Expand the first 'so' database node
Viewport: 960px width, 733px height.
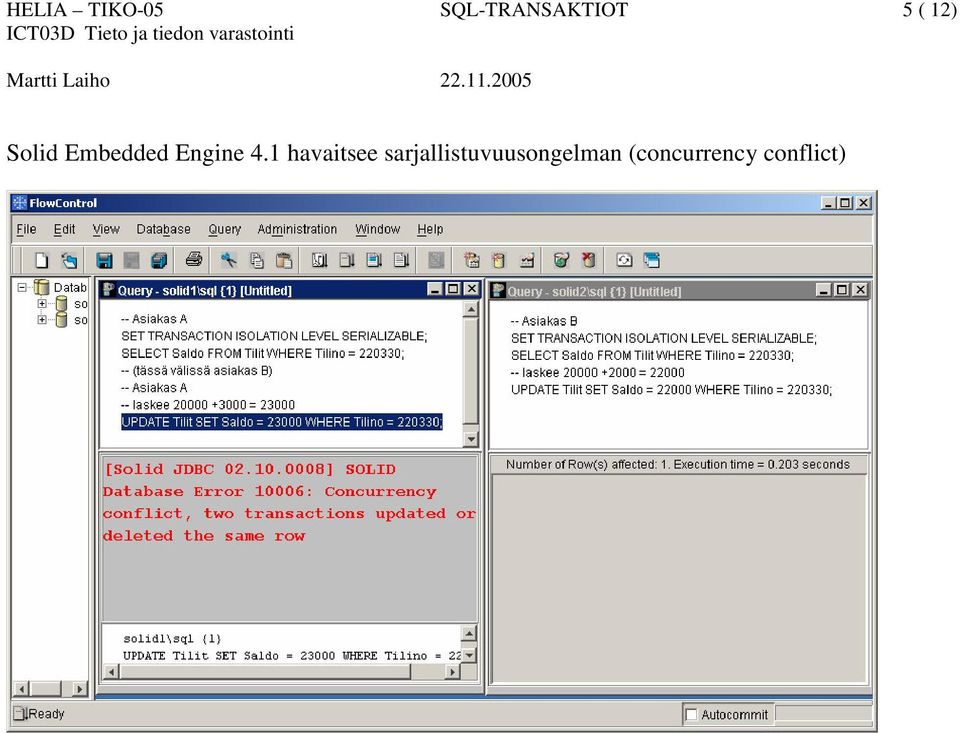(42, 303)
